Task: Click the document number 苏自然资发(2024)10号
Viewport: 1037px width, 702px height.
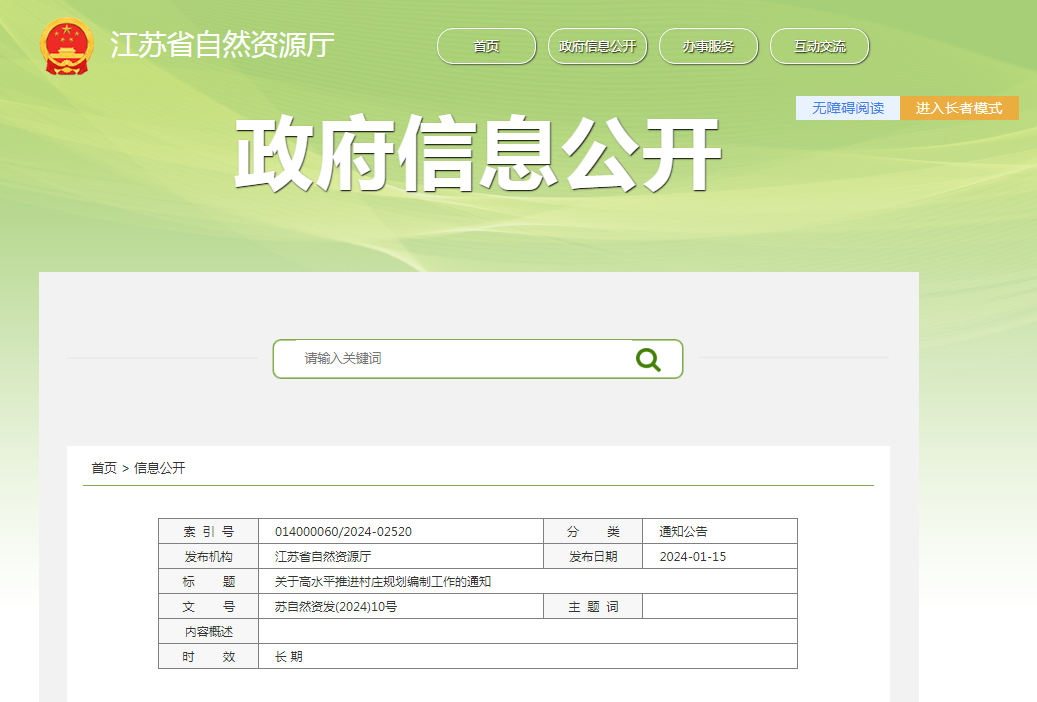Action: coord(336,607)
